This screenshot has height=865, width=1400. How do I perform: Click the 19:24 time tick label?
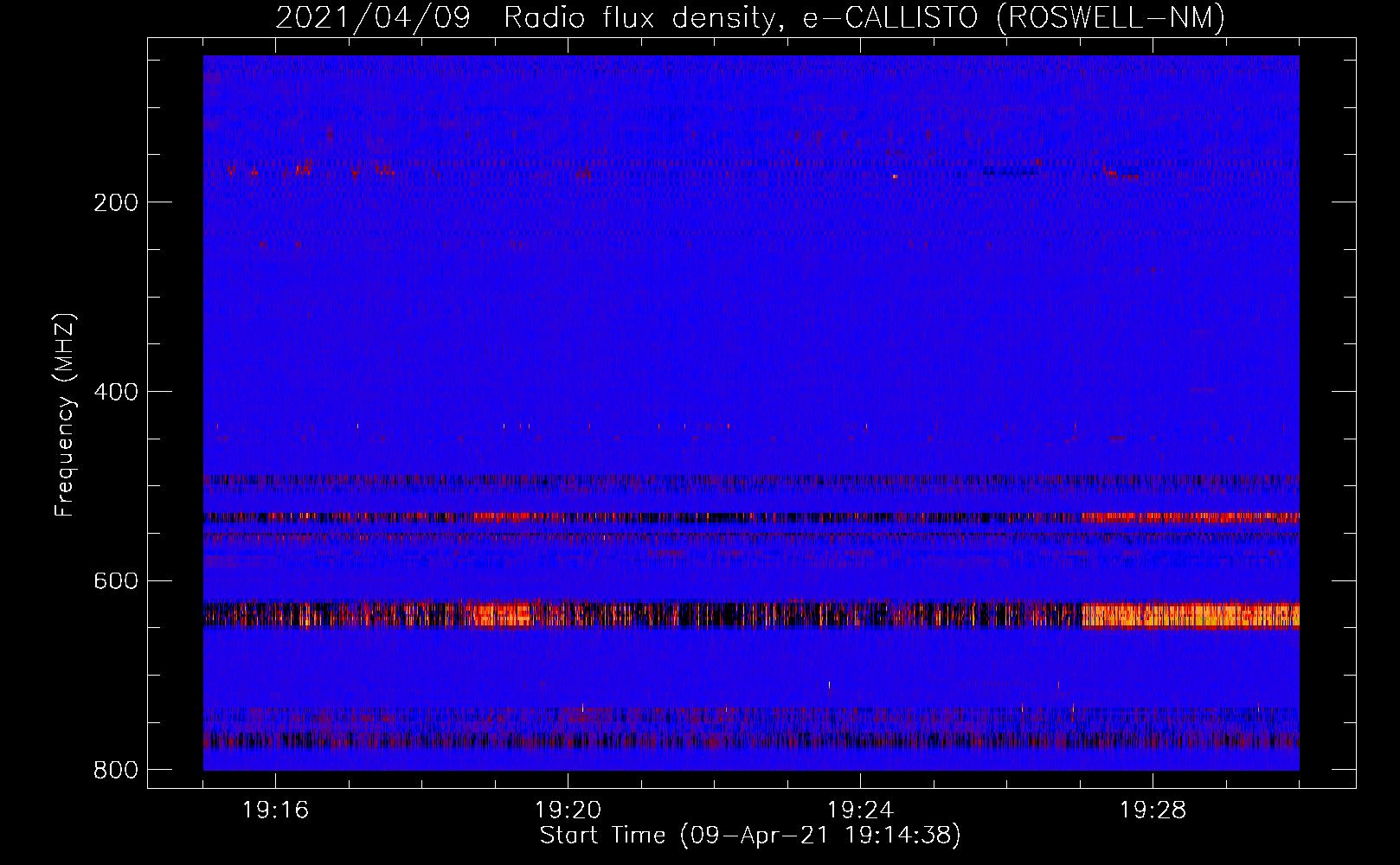coord(860,811)
